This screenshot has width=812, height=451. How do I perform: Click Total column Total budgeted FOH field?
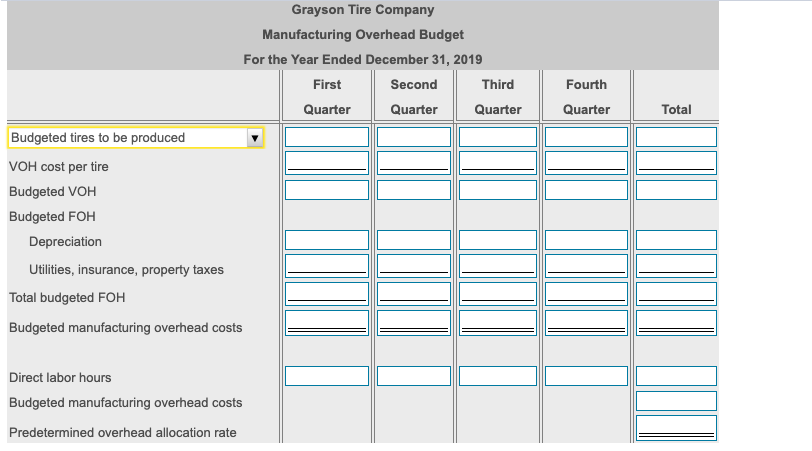[676, 294]
